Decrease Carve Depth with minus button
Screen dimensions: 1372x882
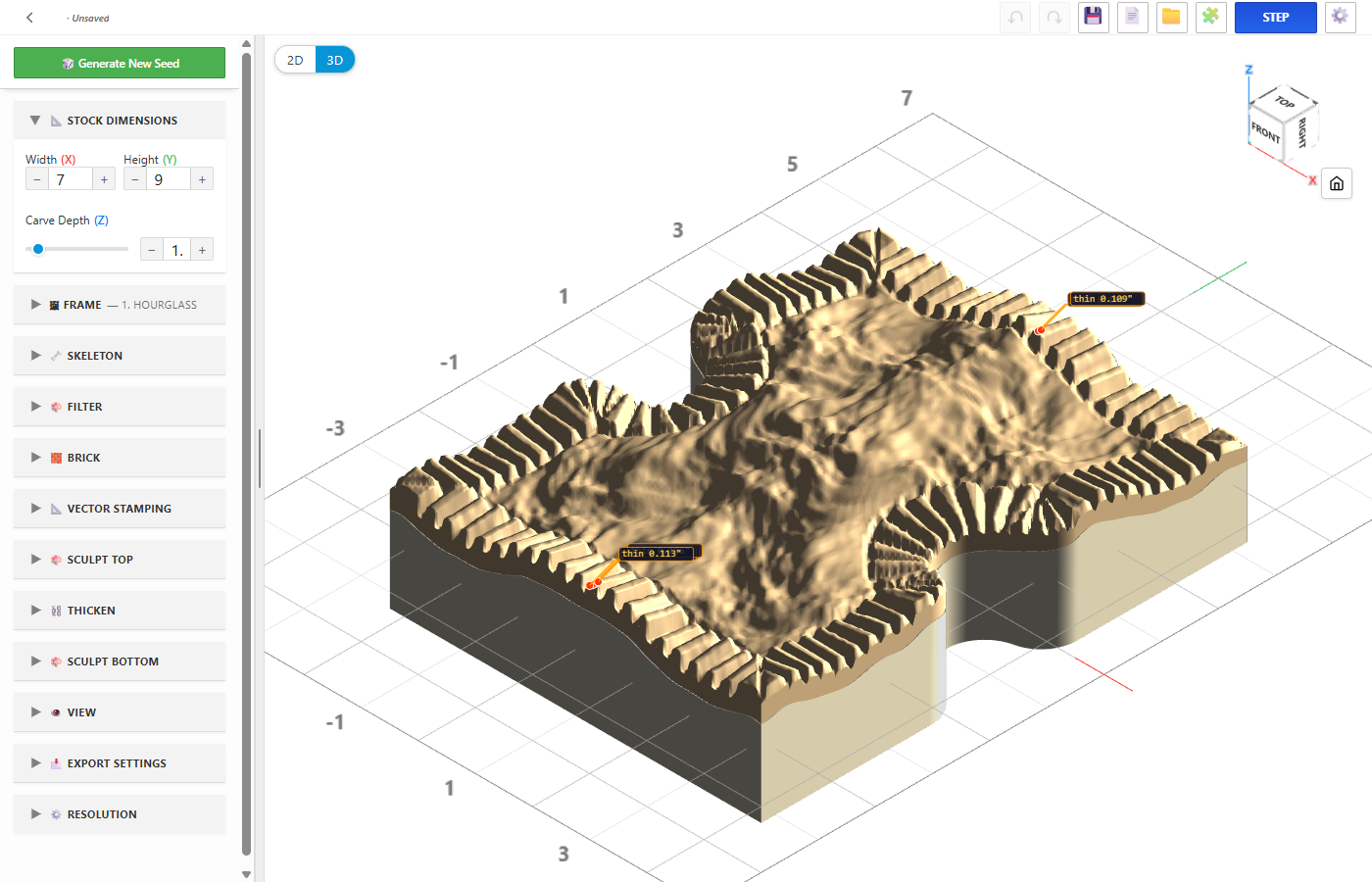coord(152,250)
